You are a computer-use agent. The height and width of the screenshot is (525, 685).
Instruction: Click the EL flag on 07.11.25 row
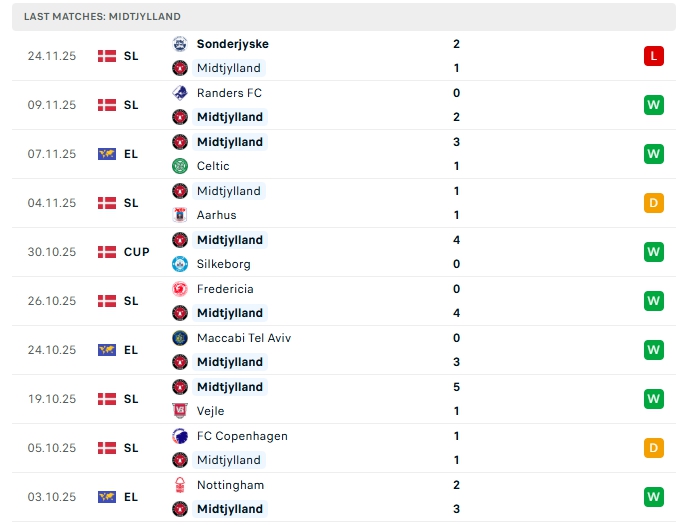pyautogui.click(x=107, y=154)
